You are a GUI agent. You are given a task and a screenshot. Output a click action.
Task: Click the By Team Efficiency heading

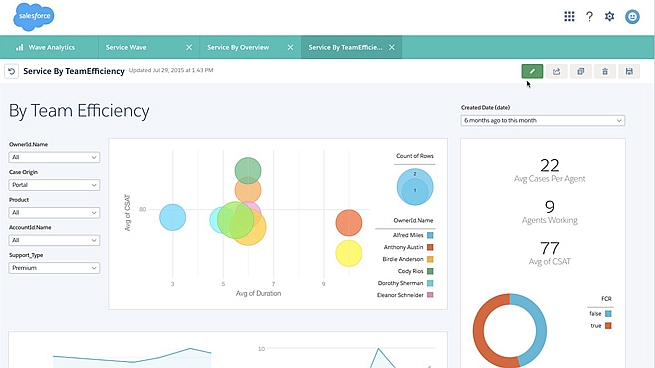tap(79, 111)
